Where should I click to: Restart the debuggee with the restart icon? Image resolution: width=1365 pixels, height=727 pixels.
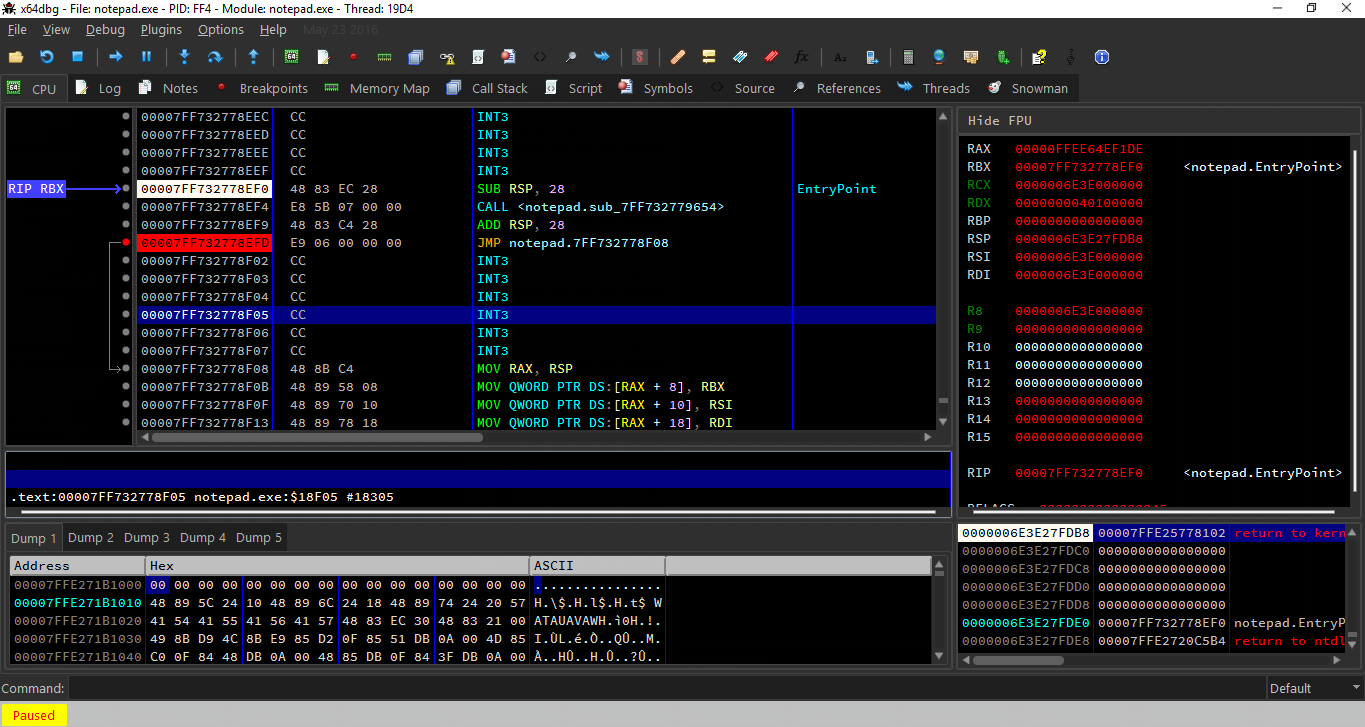[x=47, y=57]
